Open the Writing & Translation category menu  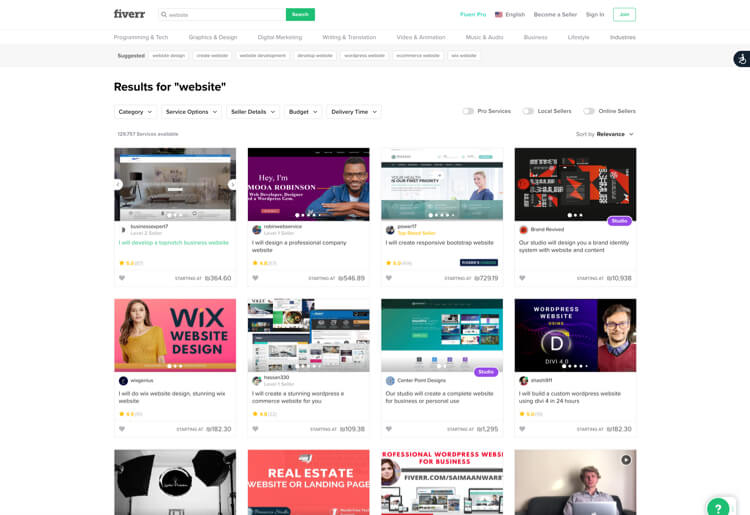pos(349,37)
